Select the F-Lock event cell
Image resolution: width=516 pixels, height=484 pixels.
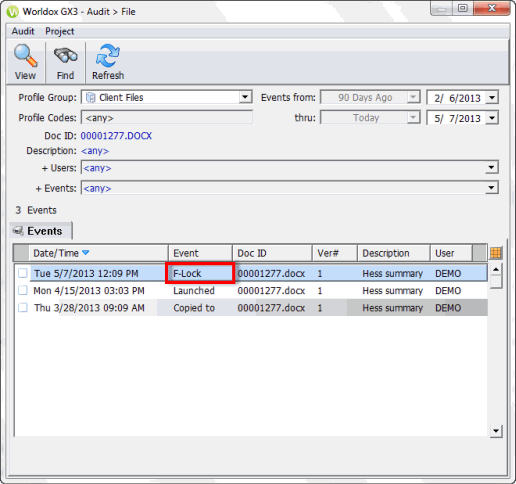pos(200,273)
